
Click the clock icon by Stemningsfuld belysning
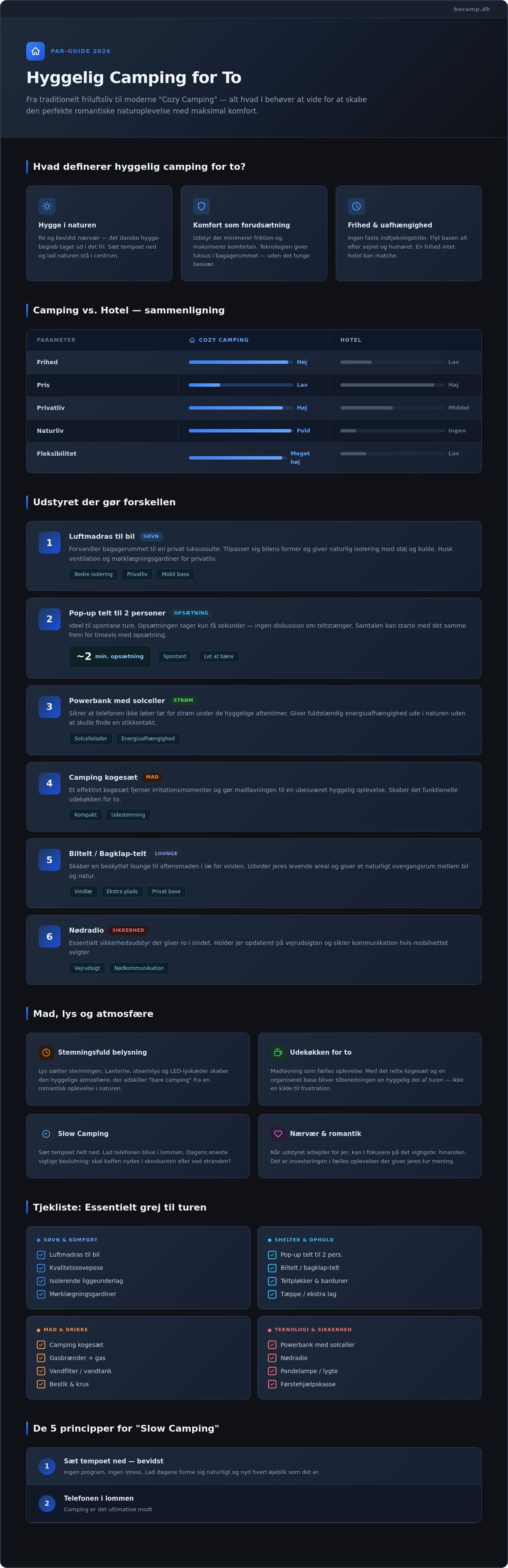[46, 1053]
